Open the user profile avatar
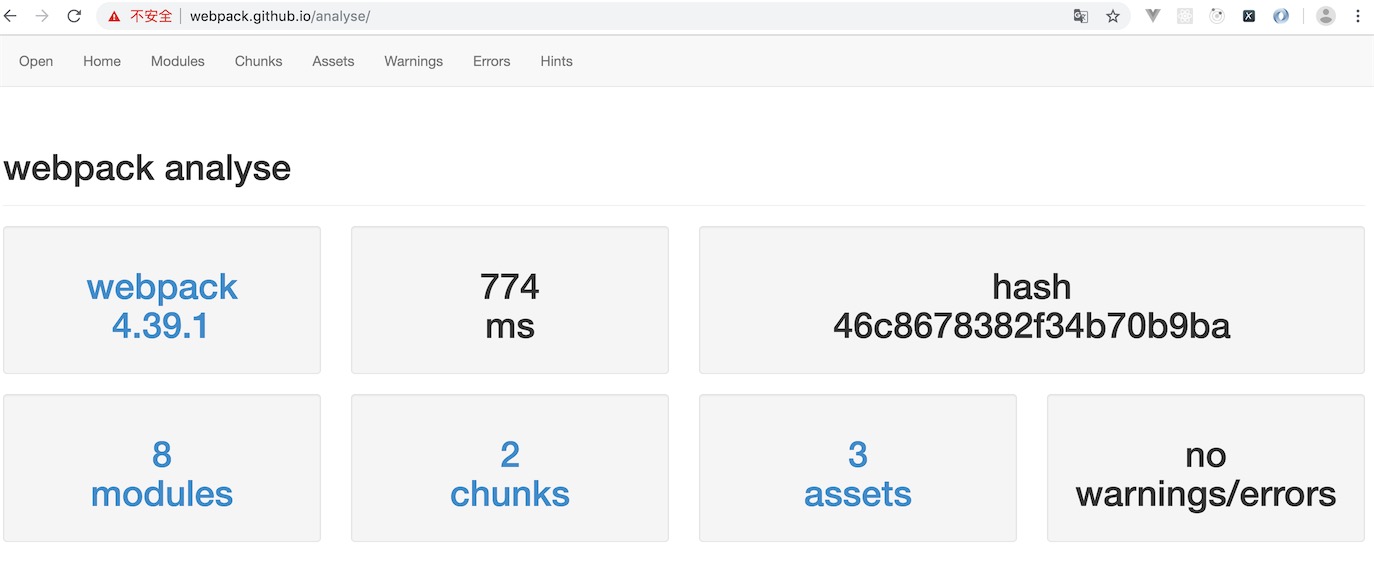Image resolution: width=1374 pixels, height=573 pixels. [1326, 16]
